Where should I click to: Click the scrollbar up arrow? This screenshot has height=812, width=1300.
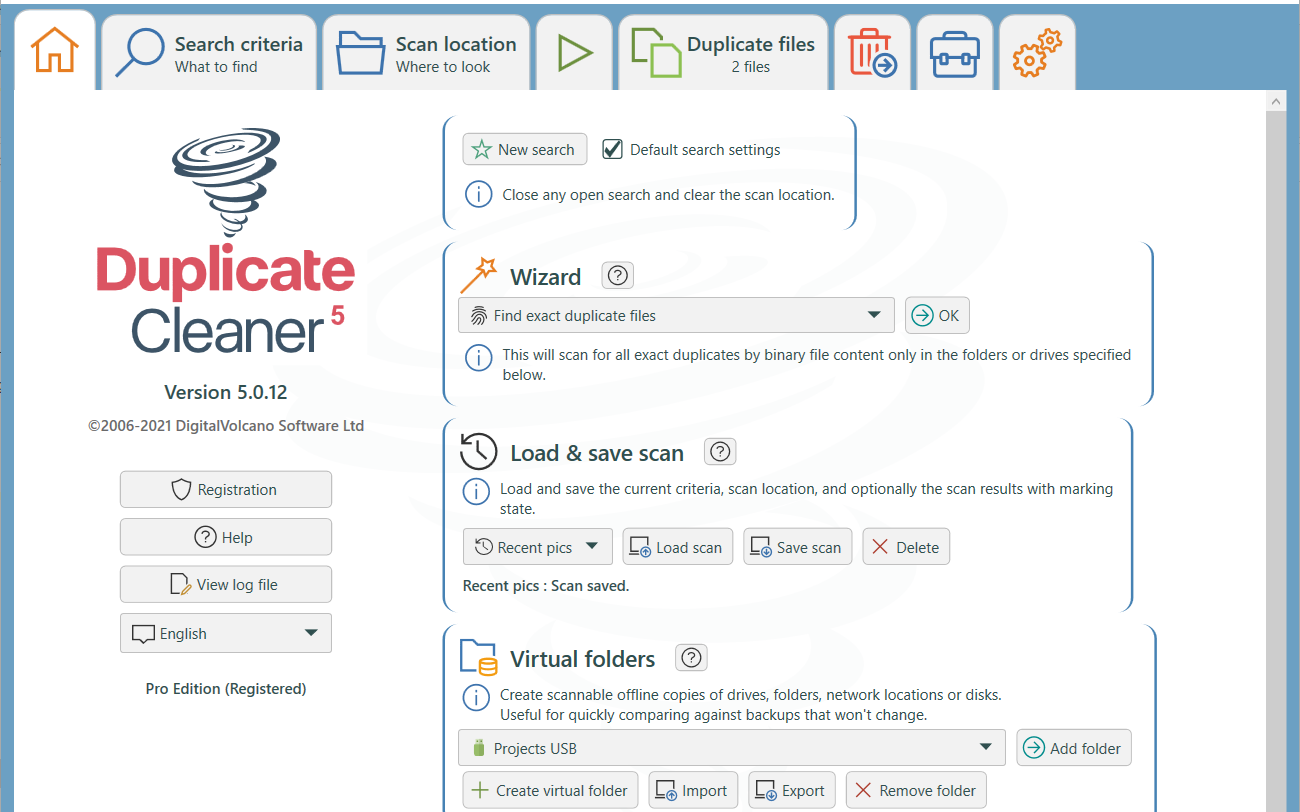(x=1276, y=101)
